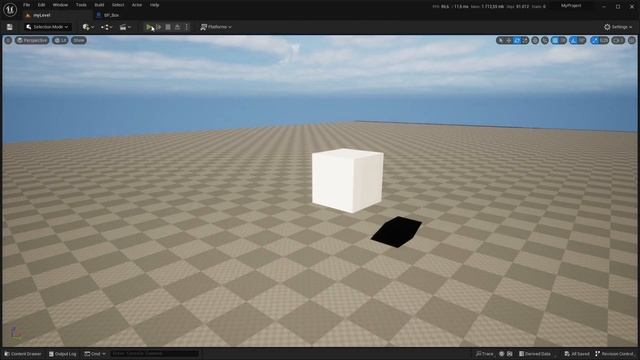Viewport: 640px width, 360px height.
Task: Open the Tools menu
Action: pos(81,5)
